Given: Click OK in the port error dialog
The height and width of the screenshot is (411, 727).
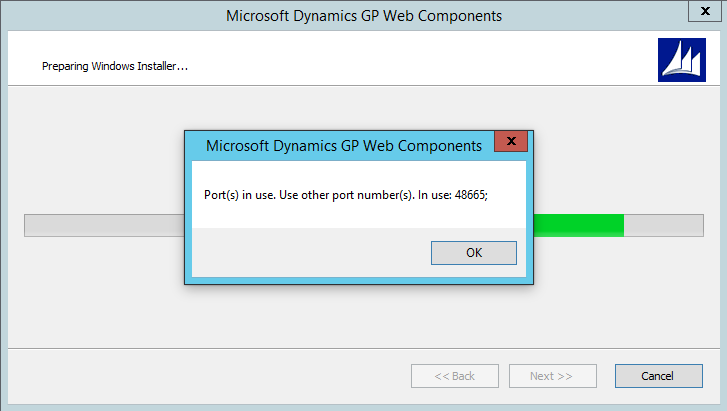Looking at the screenshot, I should 473,253.
